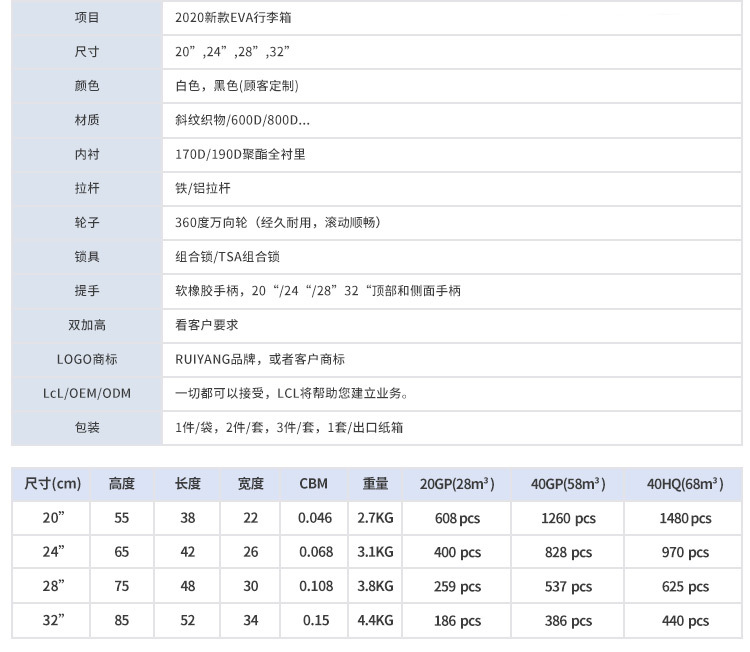Click the 双加高 row label
This screenshot has height=652, width=750.
point(87,325)
